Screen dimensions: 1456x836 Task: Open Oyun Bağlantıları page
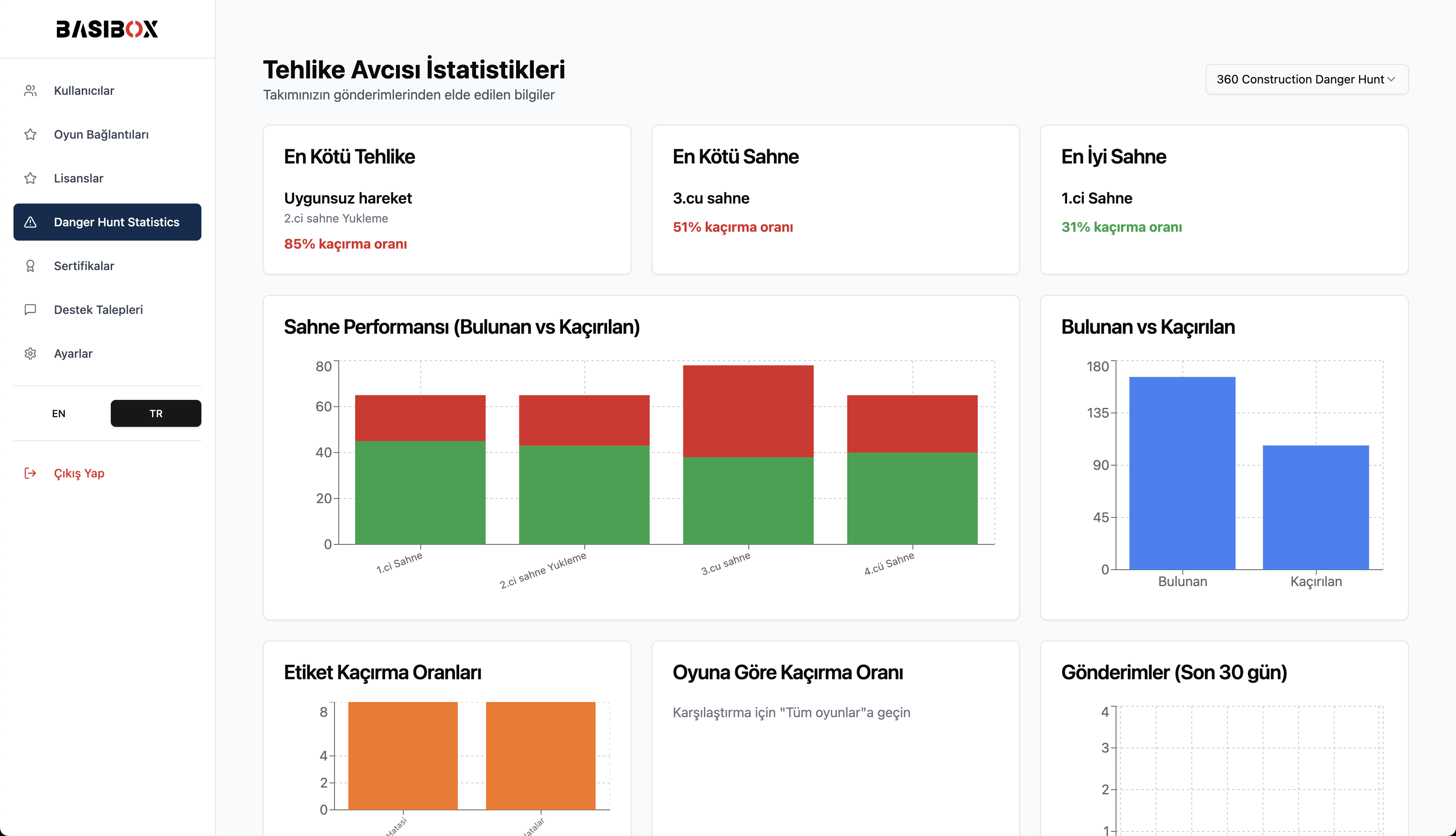click(x=101, y=134)
